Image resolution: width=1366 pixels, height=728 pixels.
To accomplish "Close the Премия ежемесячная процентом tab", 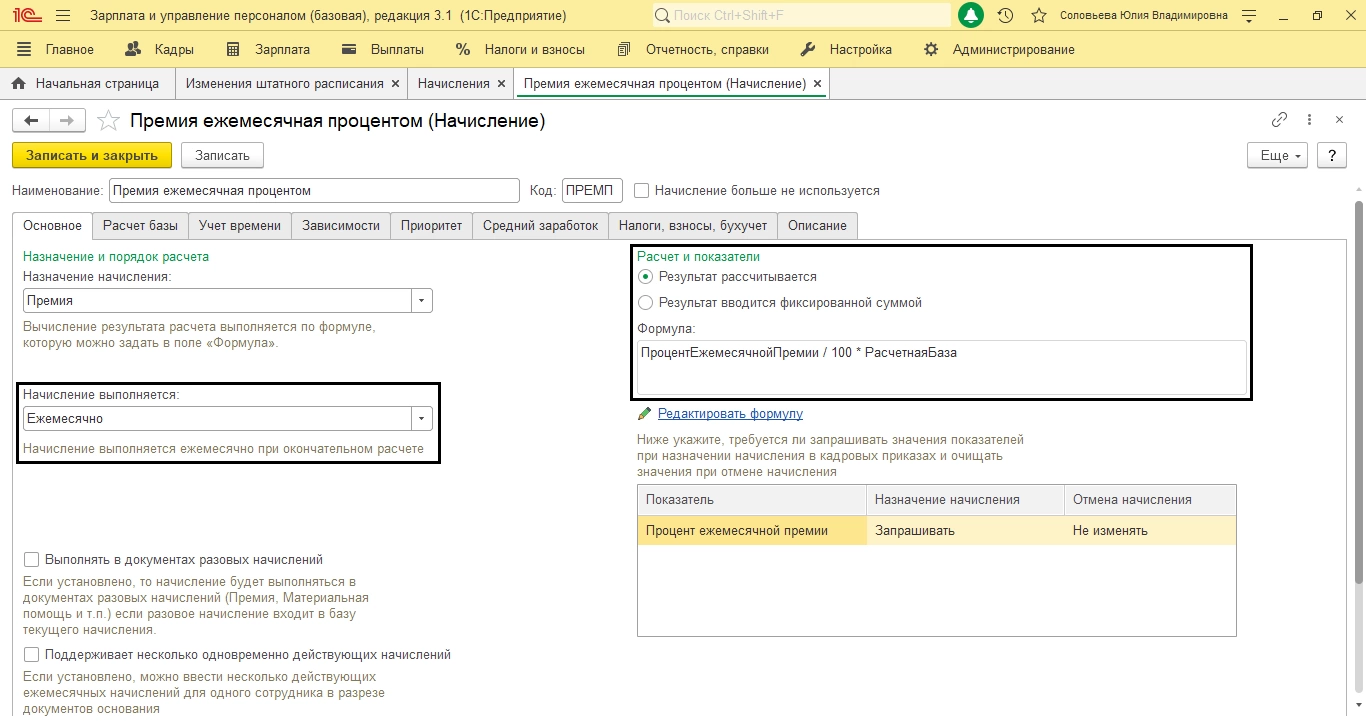I will pos(818,84).
